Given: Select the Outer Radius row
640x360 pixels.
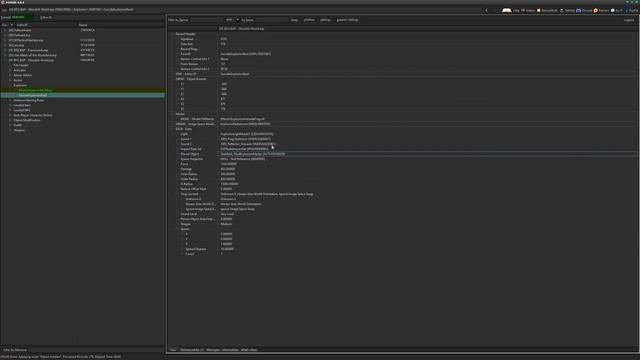Looking at the screenshot, I should coord(402,179).
